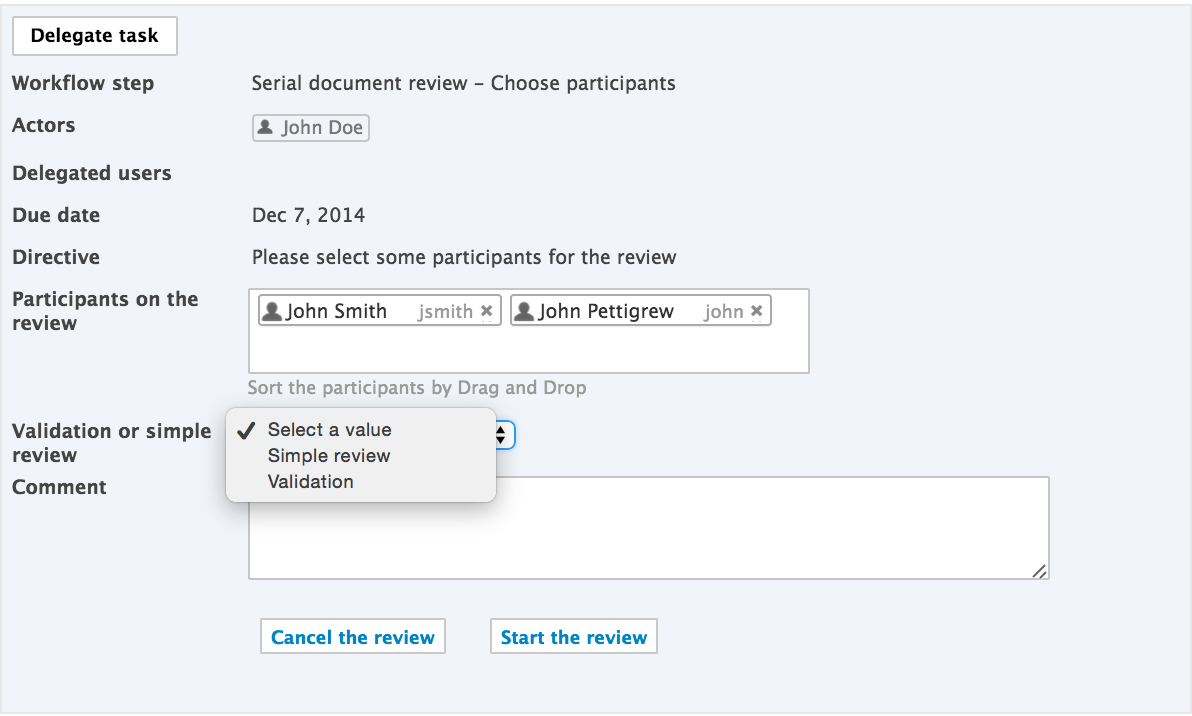Screen dimensions: 1192x716
Task: Click the user icon beside John Doe
Action: click(x=265, y=127)
